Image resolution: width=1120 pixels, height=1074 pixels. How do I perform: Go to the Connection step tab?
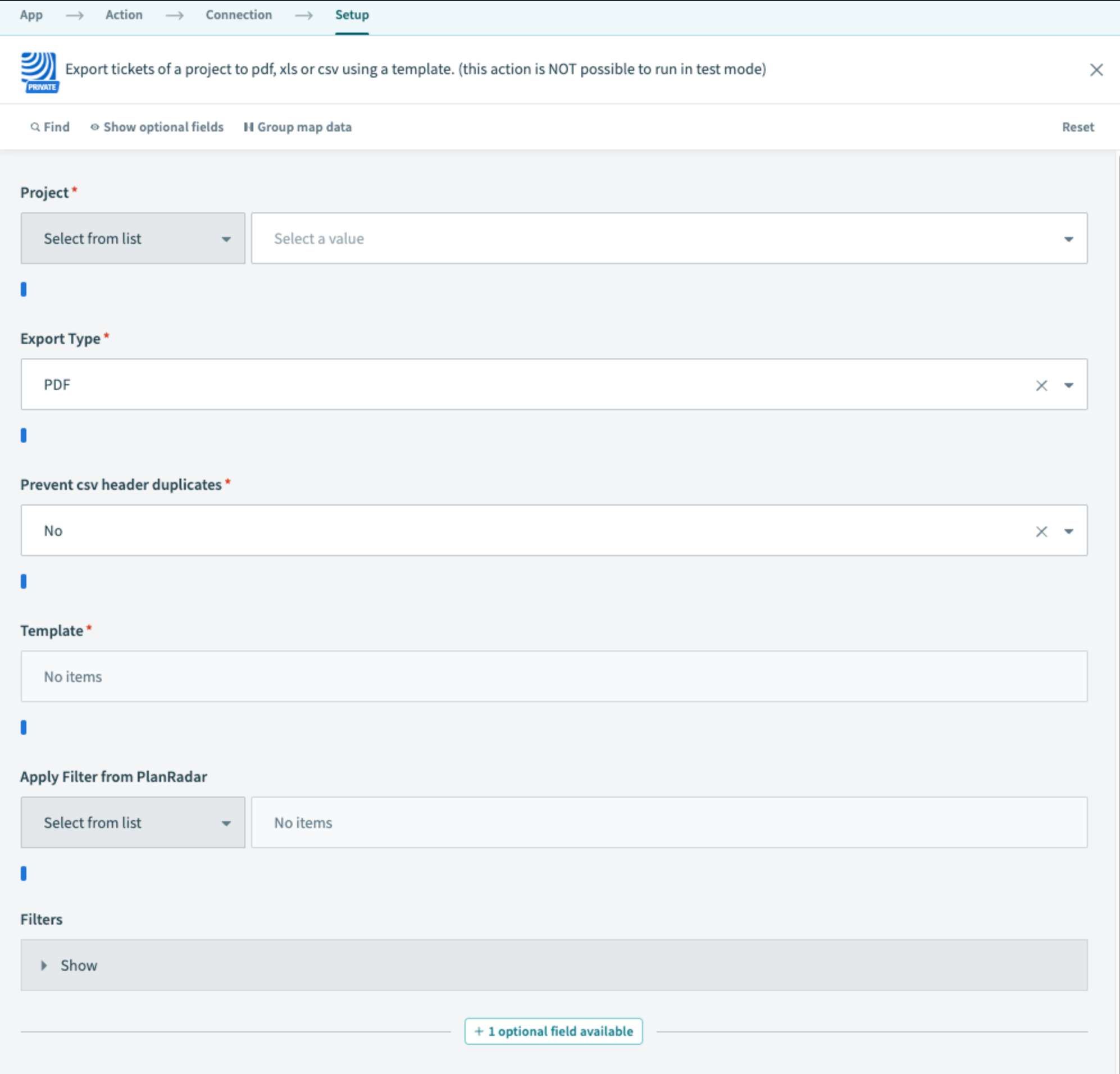[238, 15]
